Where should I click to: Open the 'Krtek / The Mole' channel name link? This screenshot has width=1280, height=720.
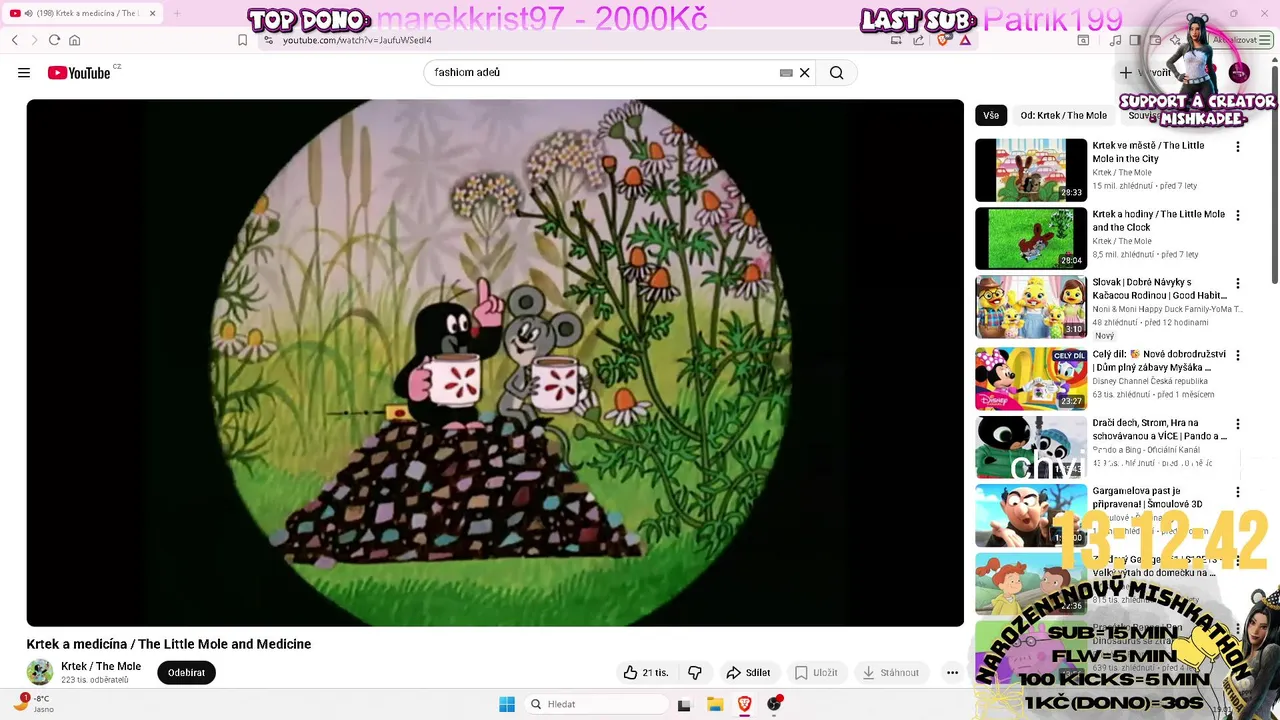point(101,666)
